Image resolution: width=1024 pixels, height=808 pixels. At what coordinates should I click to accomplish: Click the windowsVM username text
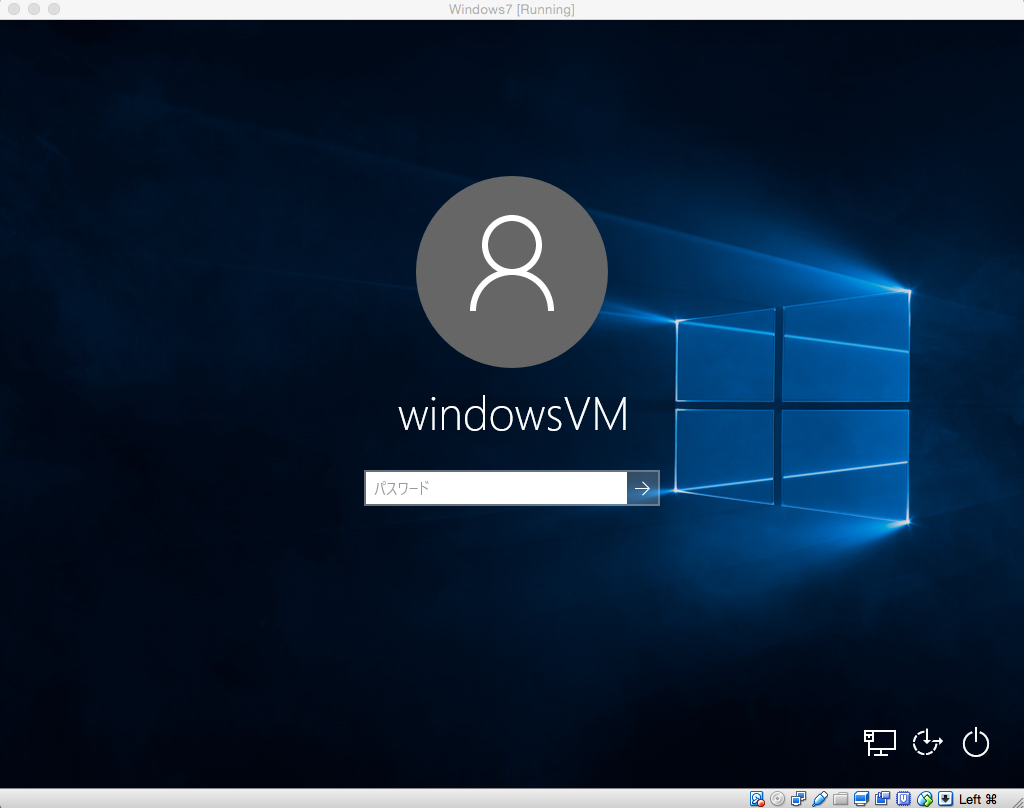pos(513,415)
